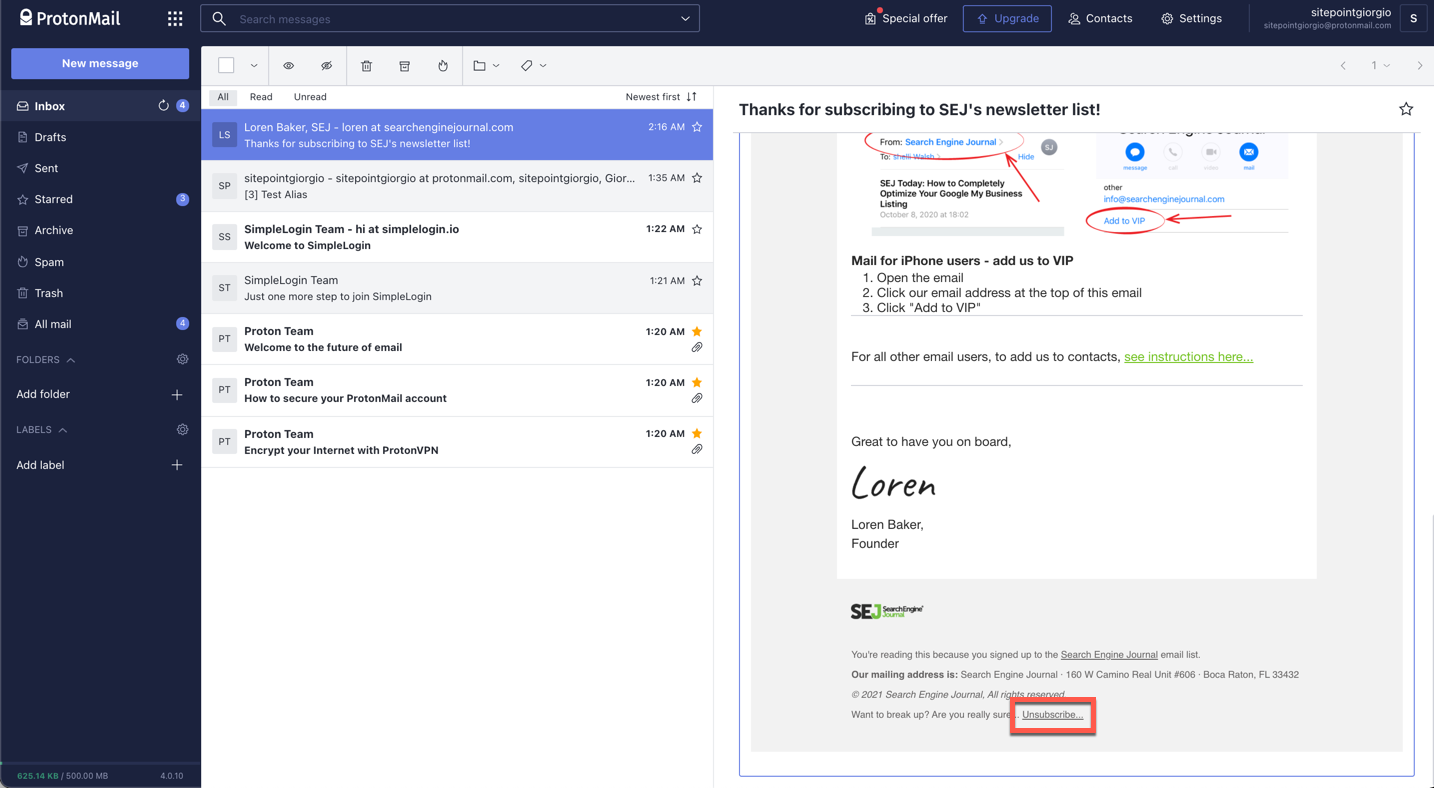The width and height of the screenshot is (1434, 788).
Task: Tick the select-all messages checkbox
Action: pyautogui.click(x=226, y=66)
